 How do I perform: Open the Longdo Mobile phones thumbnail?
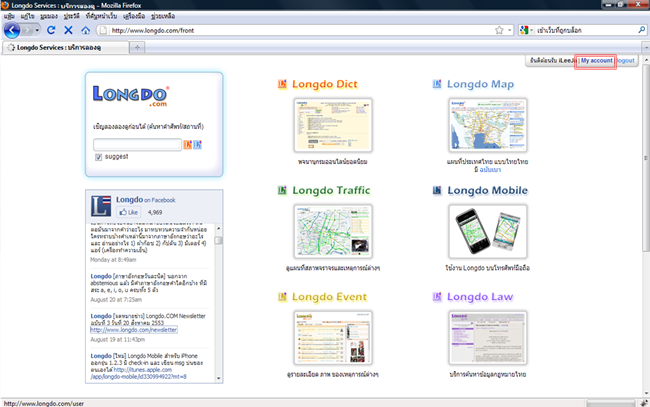click(488, 231)
